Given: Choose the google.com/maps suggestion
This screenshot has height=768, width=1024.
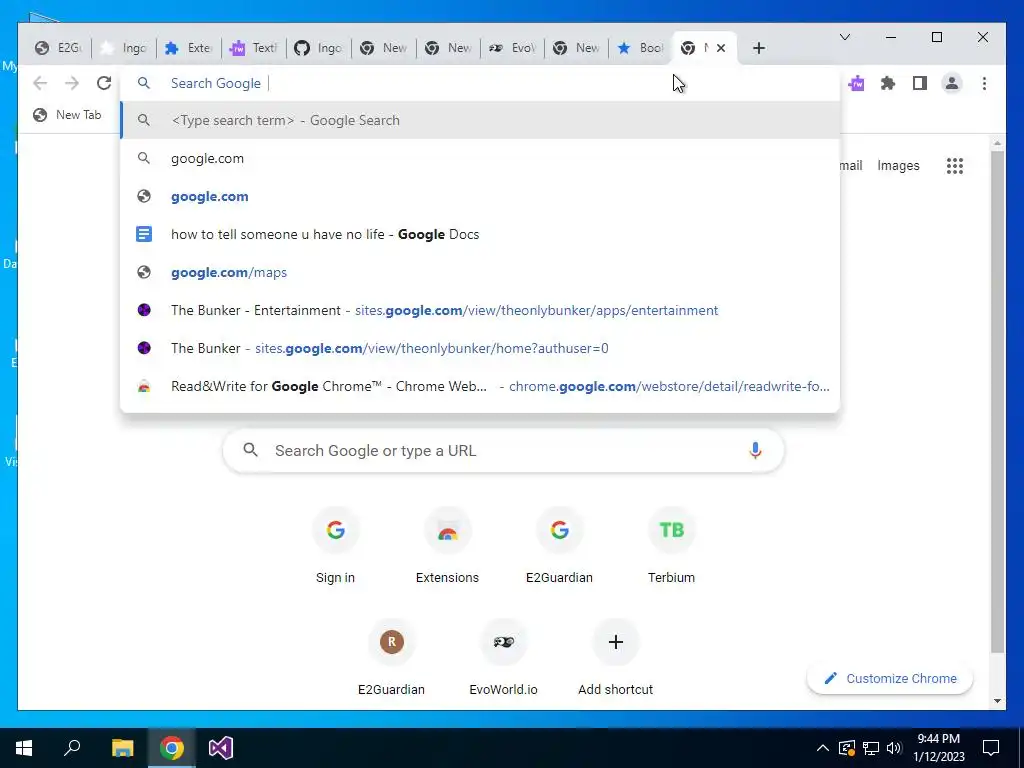Looking at the screenshot, I should click(x=480, y=272).
